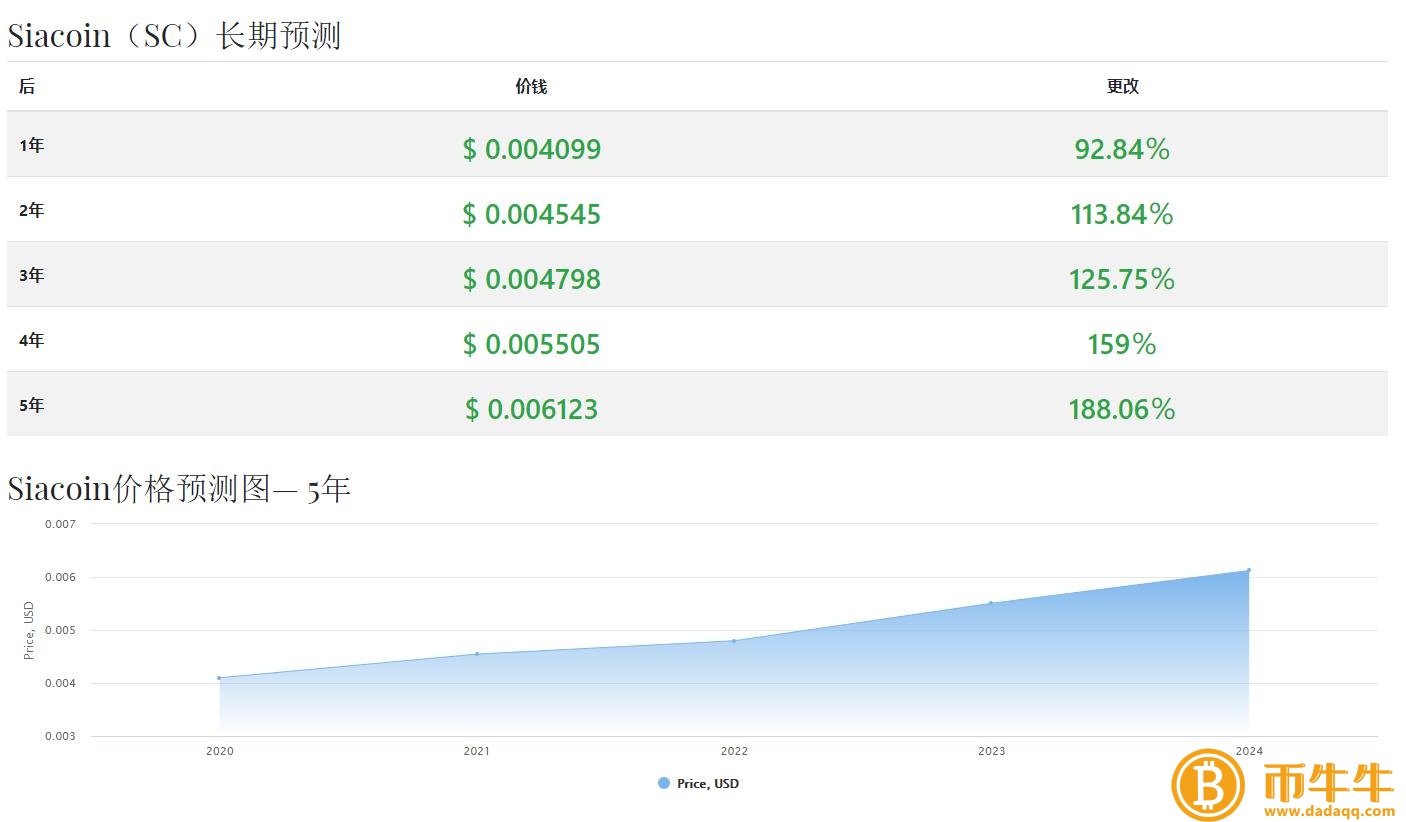Screen dimensions: 1406x822
Task: Click the Siacoin价格预测图— 5年 chart title
Action: (180, 488)
